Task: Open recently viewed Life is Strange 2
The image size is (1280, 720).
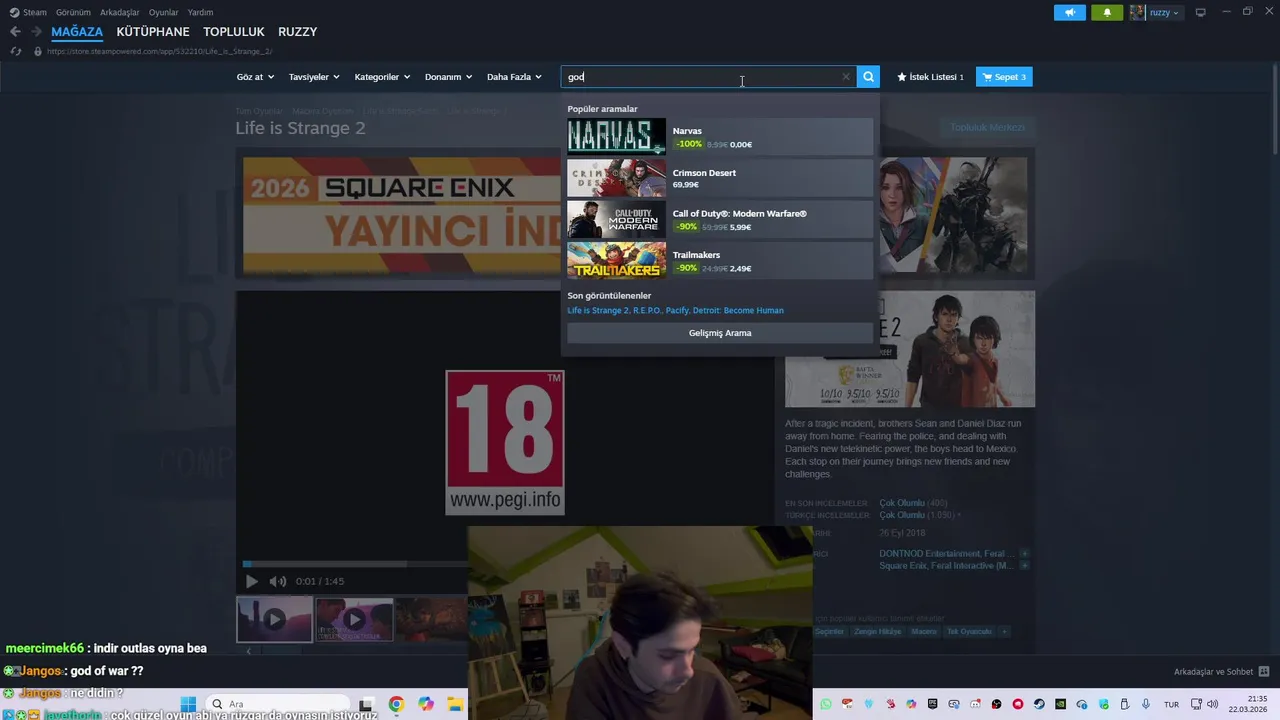Action: 598,310
